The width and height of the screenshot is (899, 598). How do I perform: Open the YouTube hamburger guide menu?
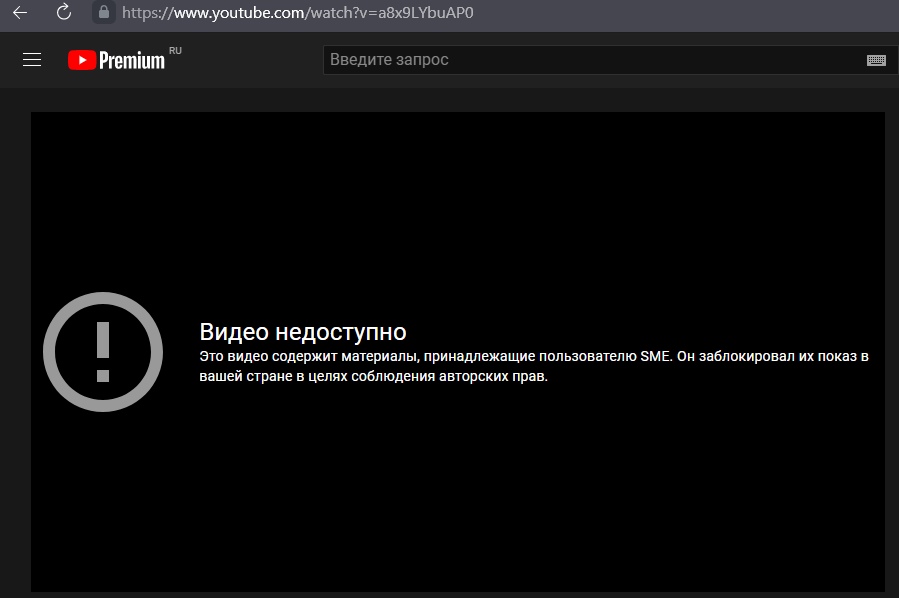point(32,60)
